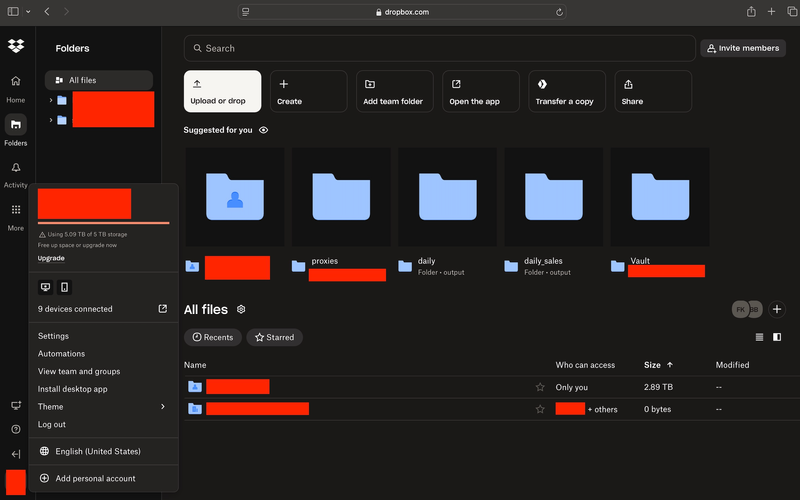Select Settings from the account menu
The height and width of the screenshot is (500, 800).
53,336
